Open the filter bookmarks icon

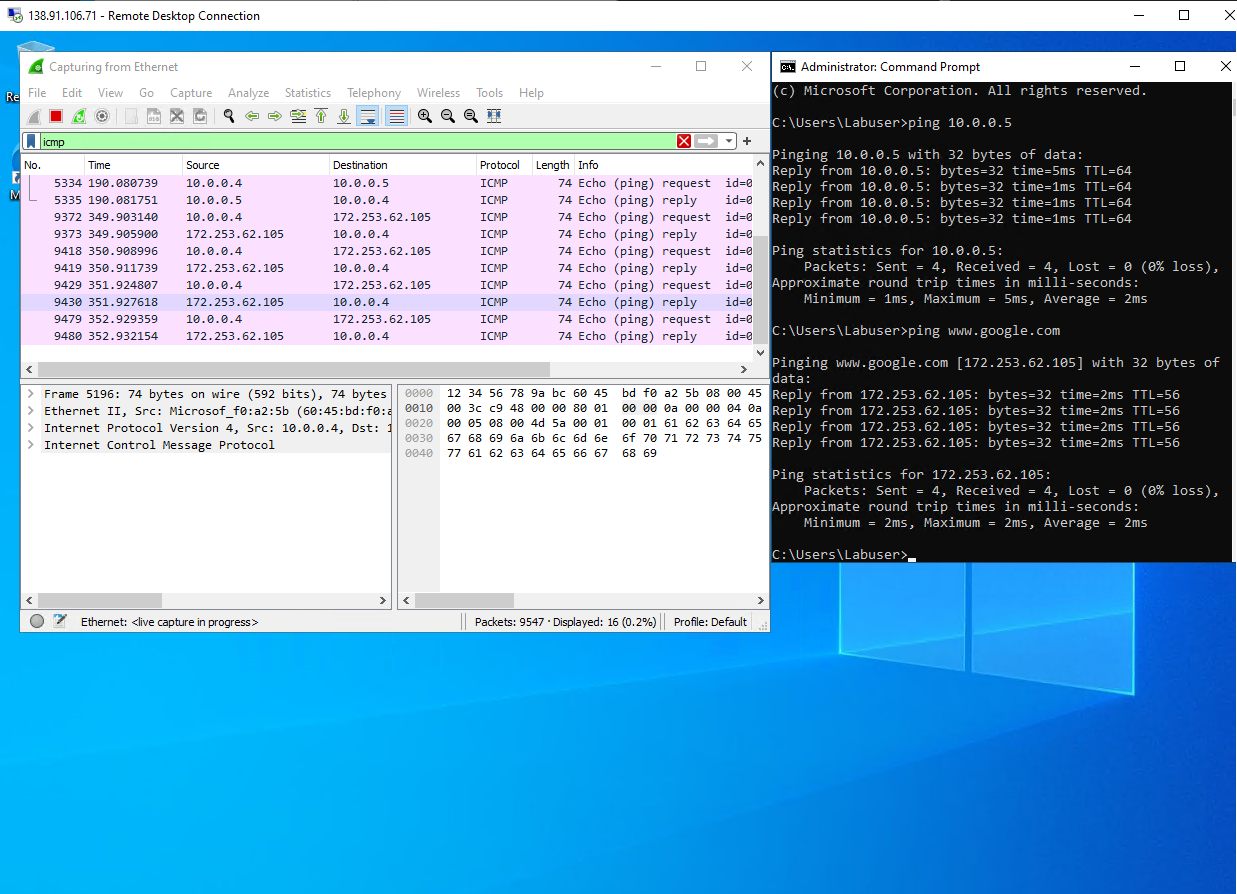tap(32, 141)
